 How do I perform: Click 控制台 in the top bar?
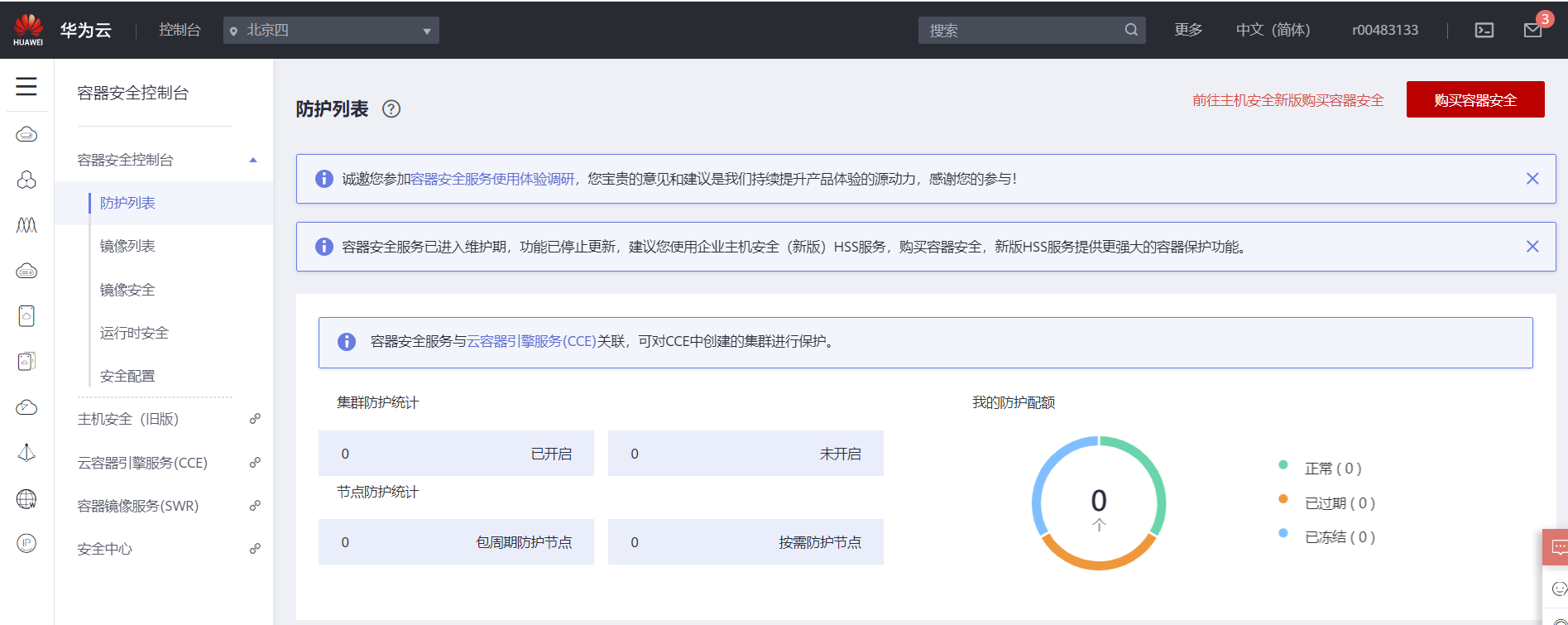[x=180, y=30]
